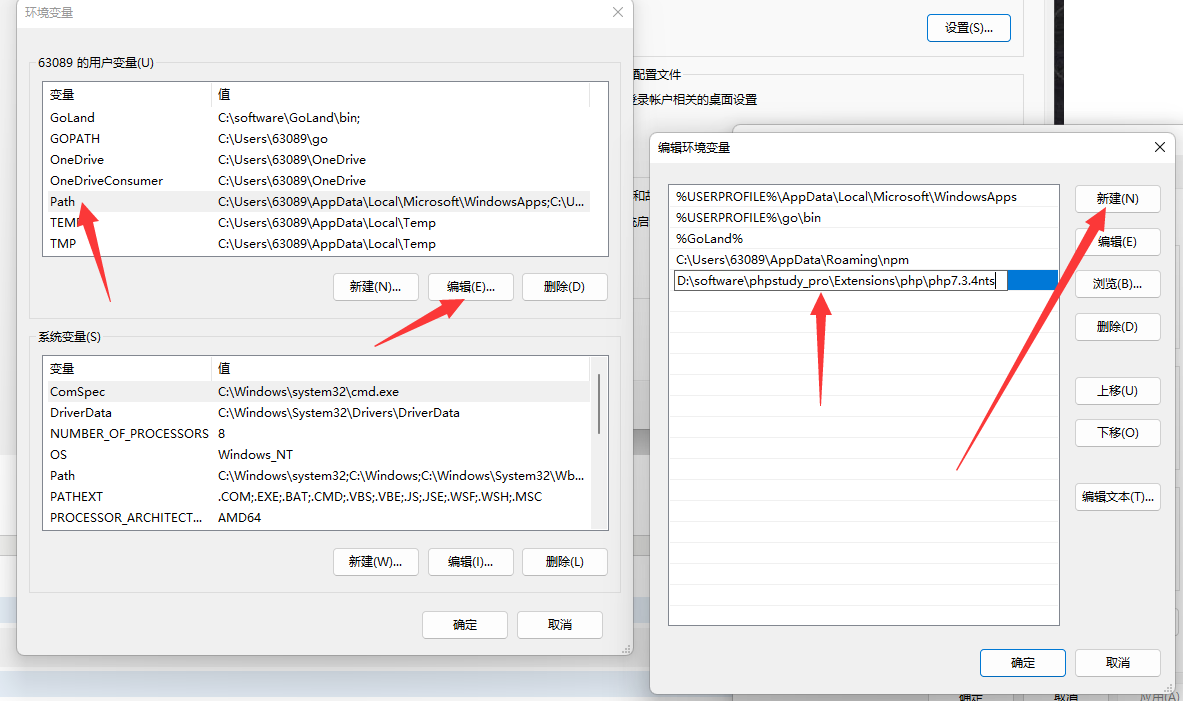Click 新建(W) under system variables
The height and width of the screenshot is (701, 1183).
click(x=375, y=561)
